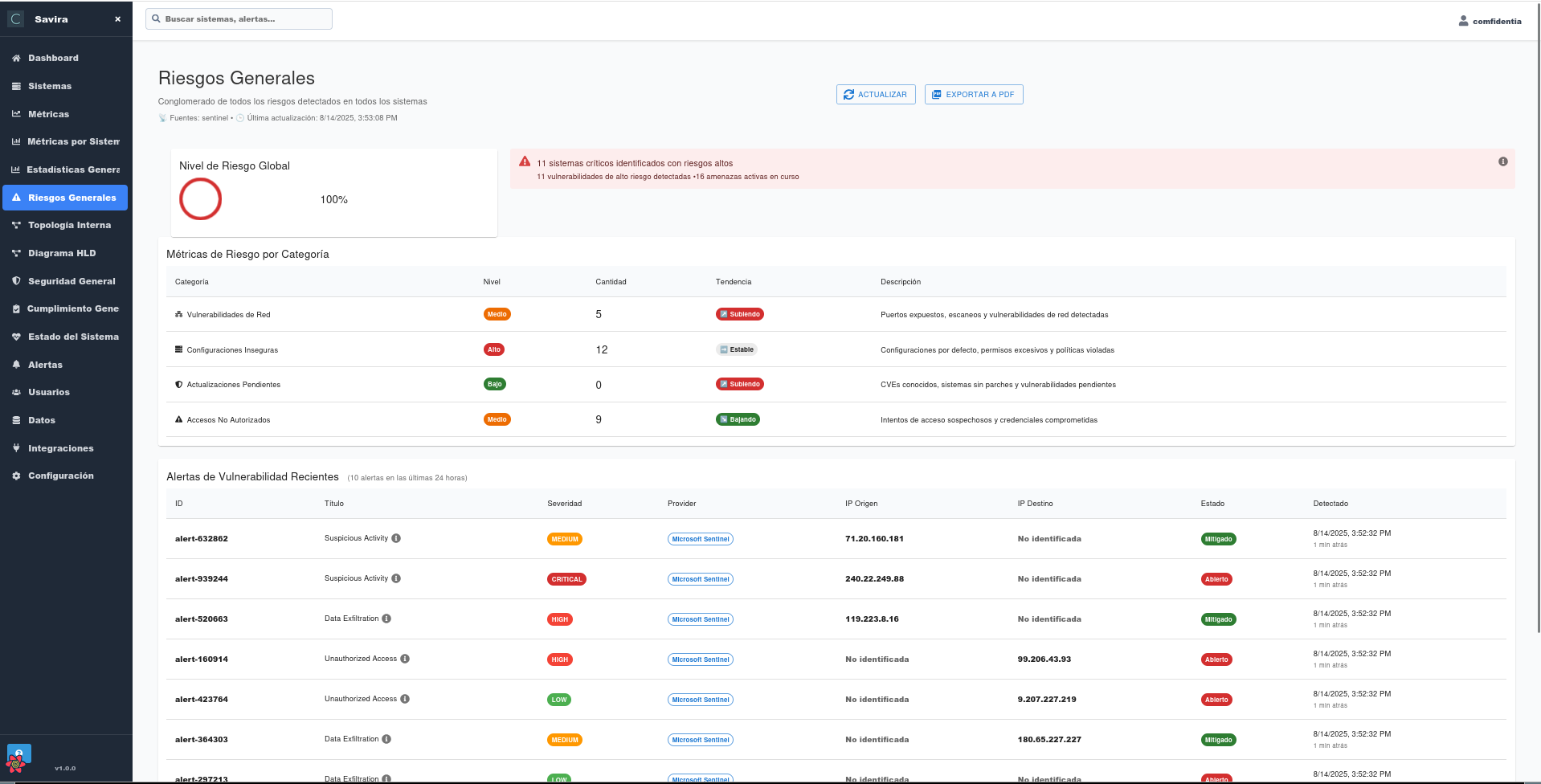Go to Estado del Sistema page

click(73, 337)
